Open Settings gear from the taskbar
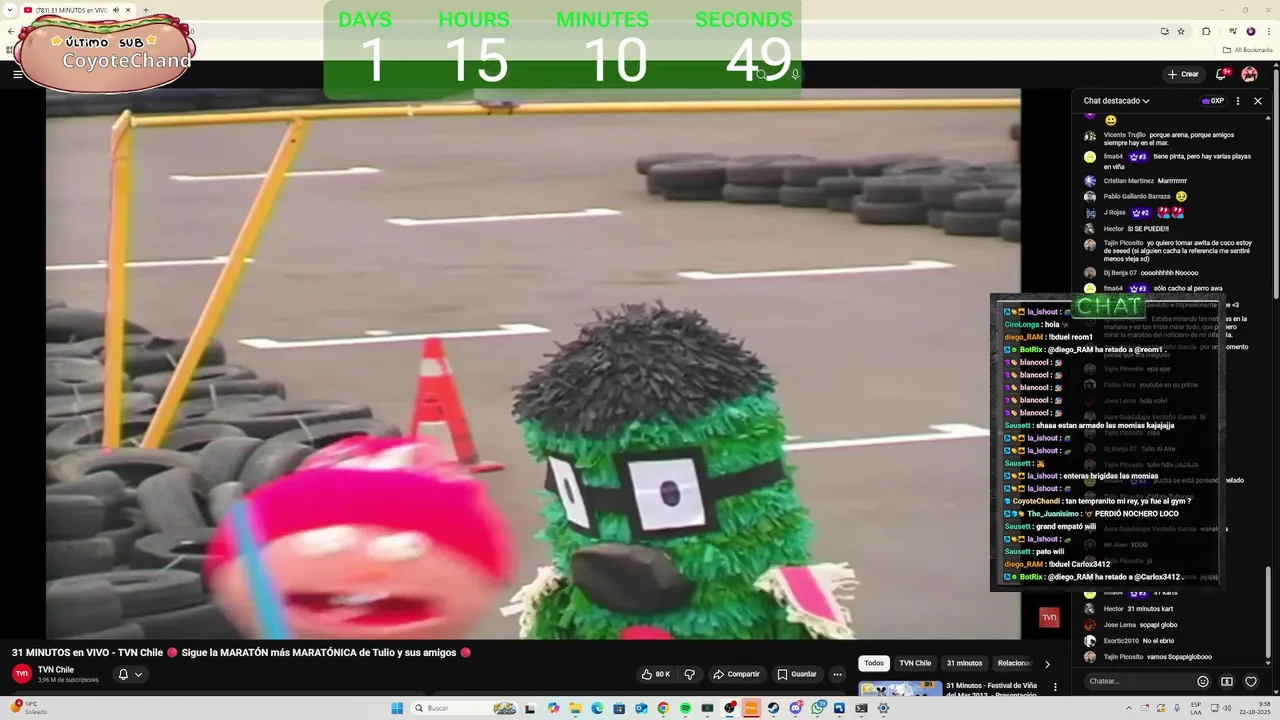The image size is (1280, 720). pyautogui.click(x=883, y=708)
